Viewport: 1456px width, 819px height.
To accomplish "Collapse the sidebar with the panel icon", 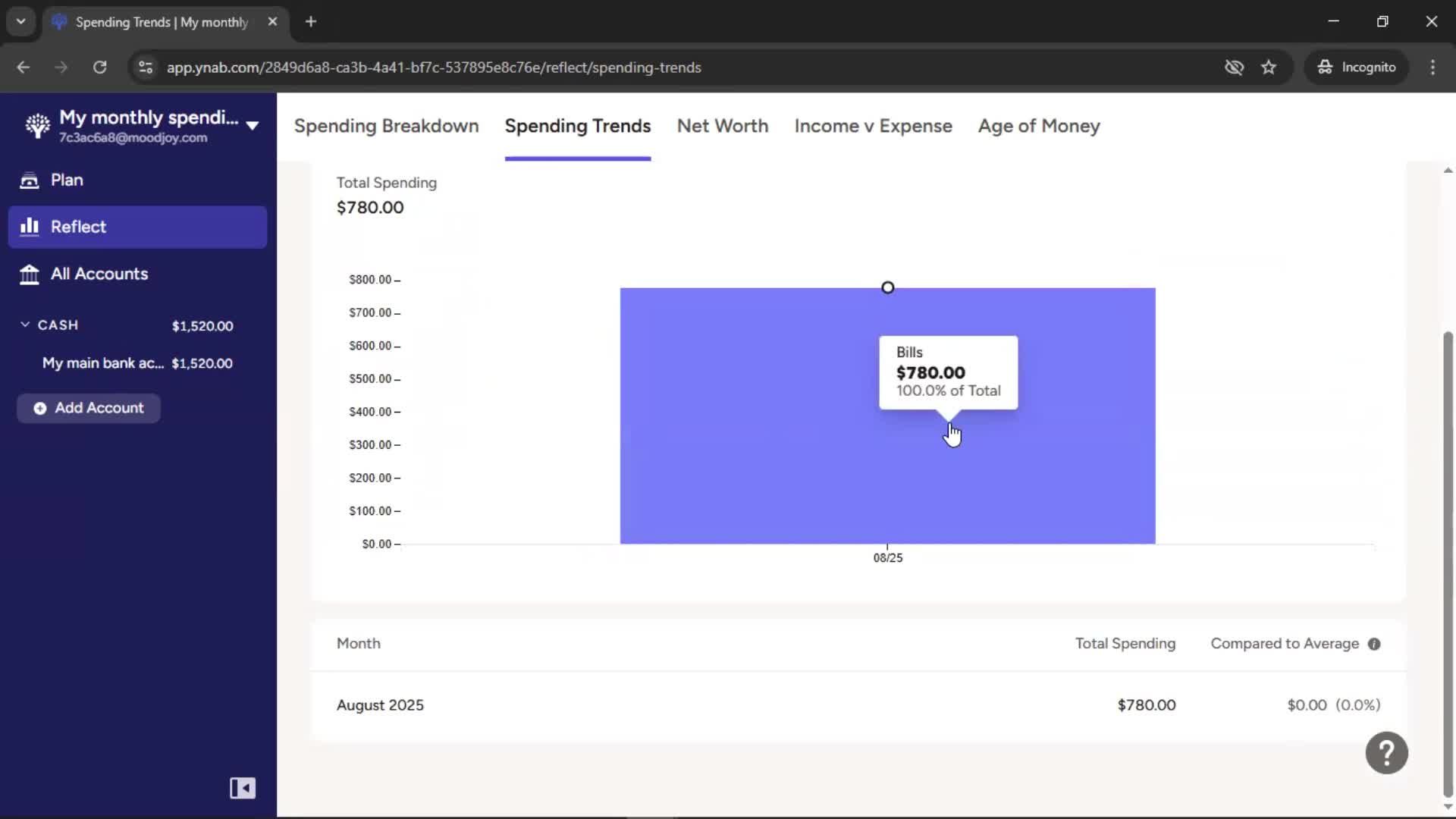I will pos(243,788).
